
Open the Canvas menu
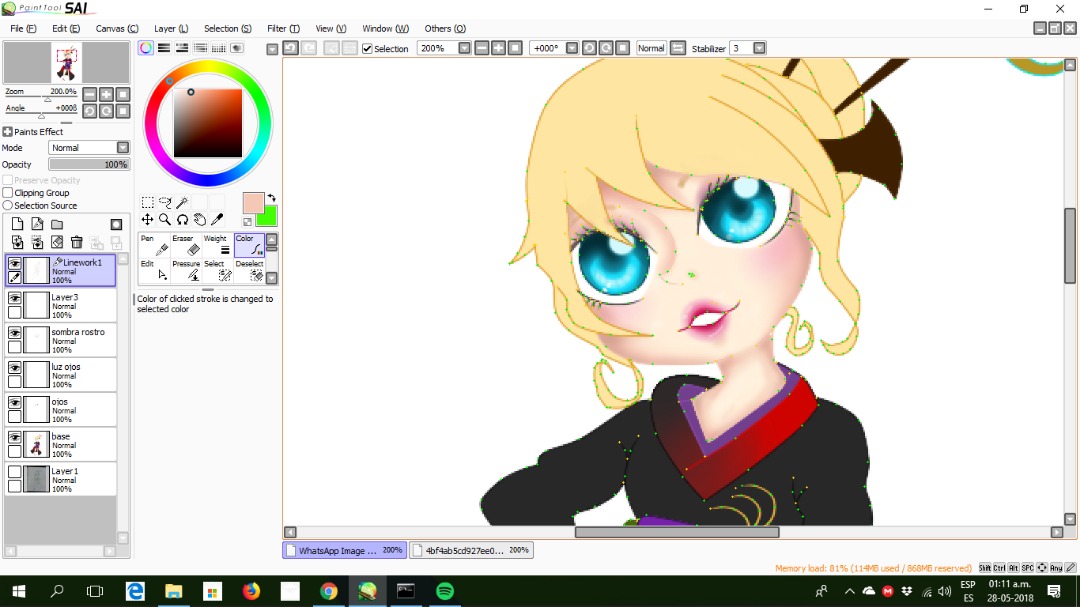tap(116, 28)
